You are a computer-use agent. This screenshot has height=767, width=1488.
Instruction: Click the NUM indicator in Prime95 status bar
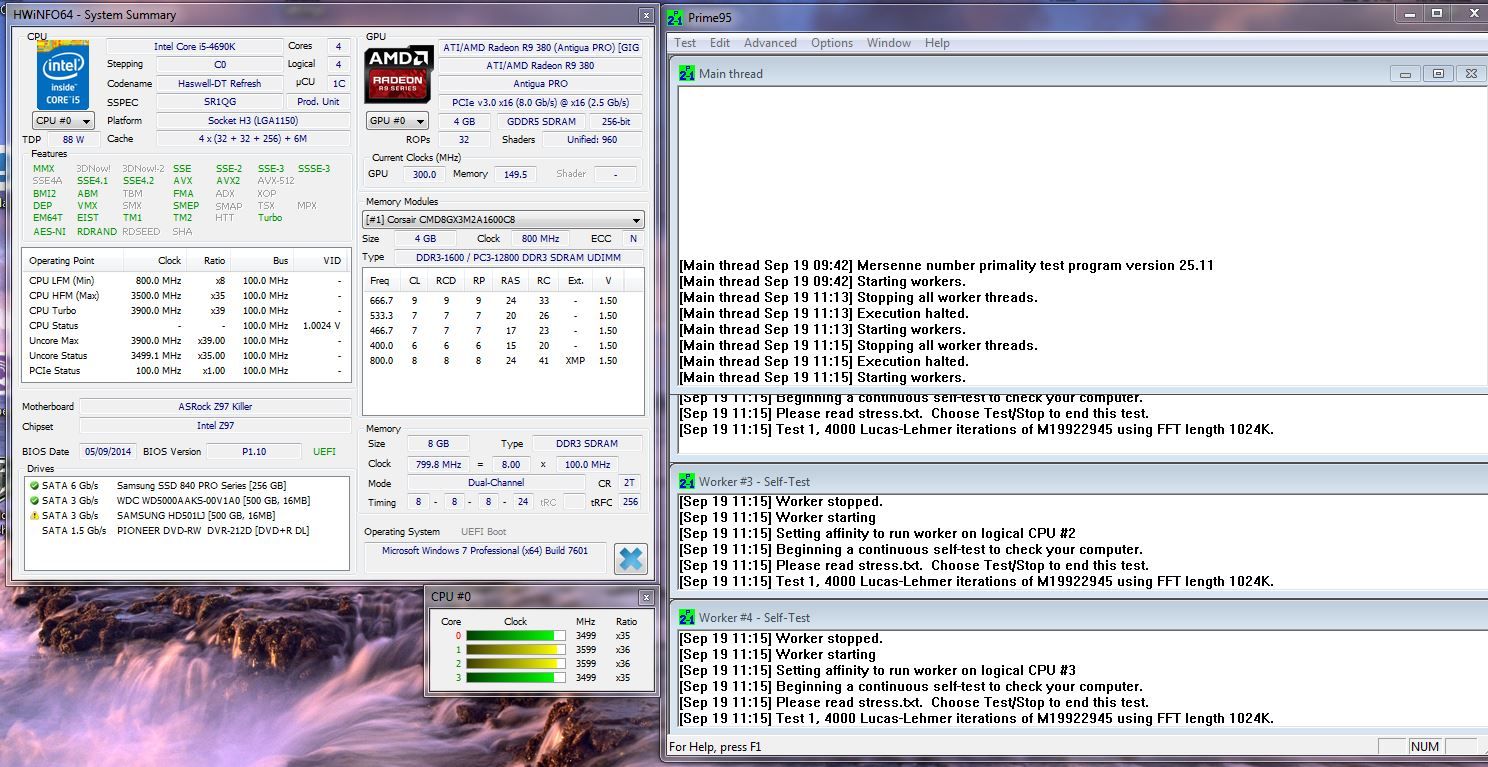[x=1424, y=747]
